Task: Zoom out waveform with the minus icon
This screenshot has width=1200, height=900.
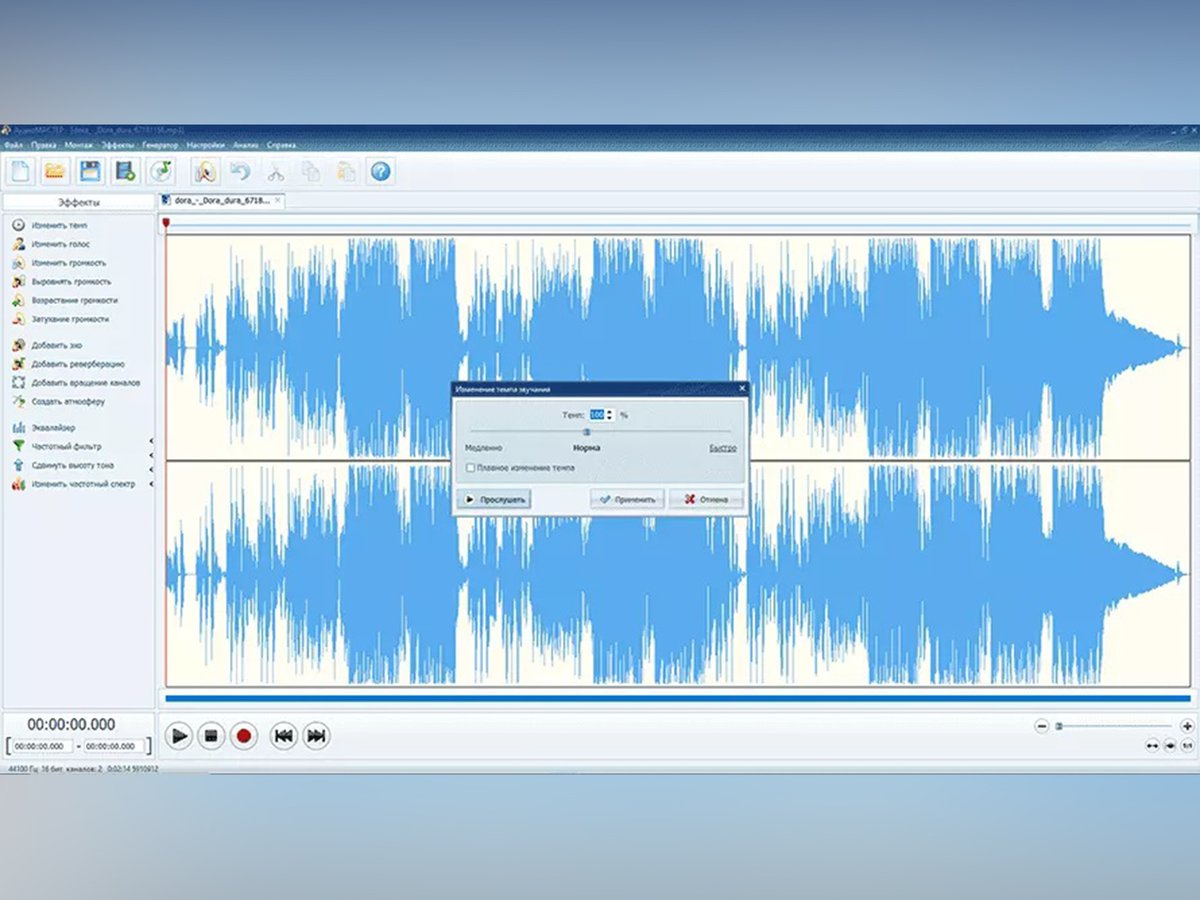Action: pyautogui.click(x=1042, y=726)
